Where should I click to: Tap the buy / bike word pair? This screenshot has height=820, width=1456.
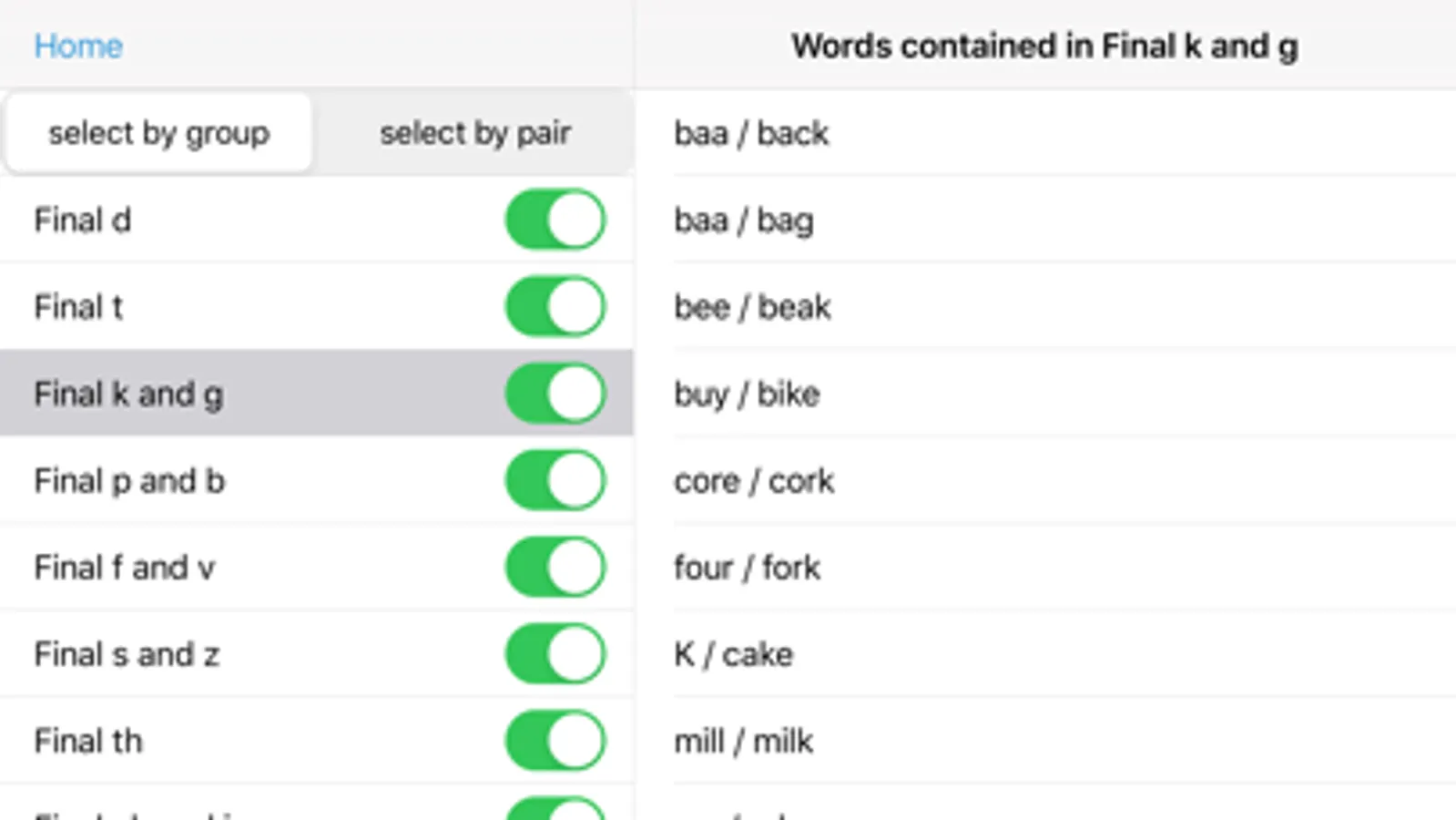click(x=747, y=394)
